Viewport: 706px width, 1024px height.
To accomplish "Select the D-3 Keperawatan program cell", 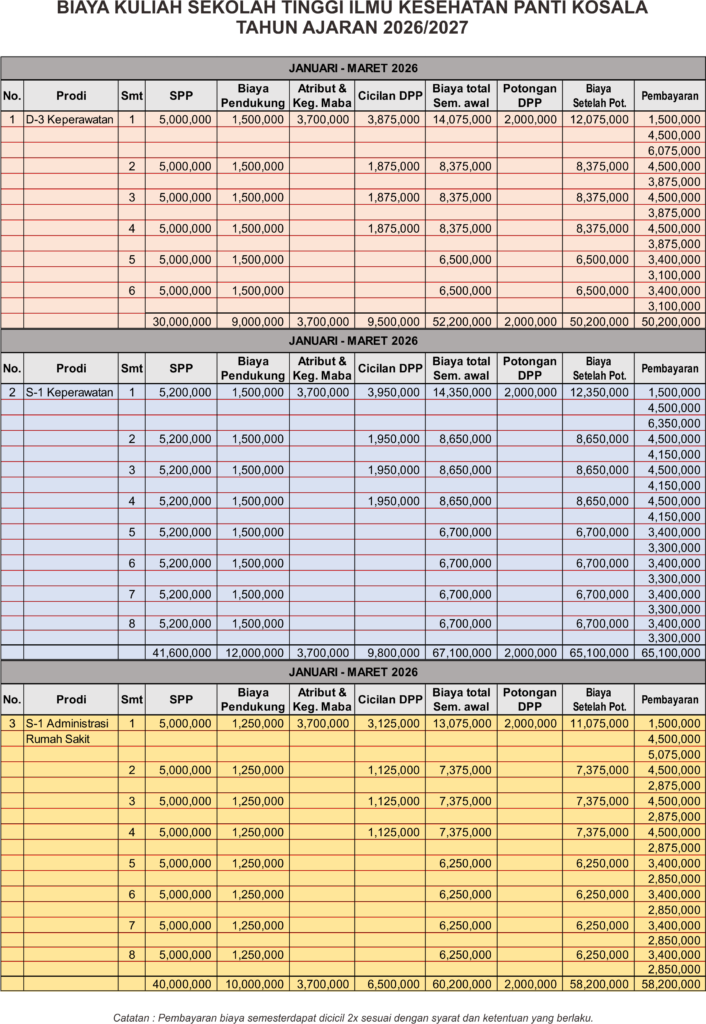I will [x=70, y=119].
